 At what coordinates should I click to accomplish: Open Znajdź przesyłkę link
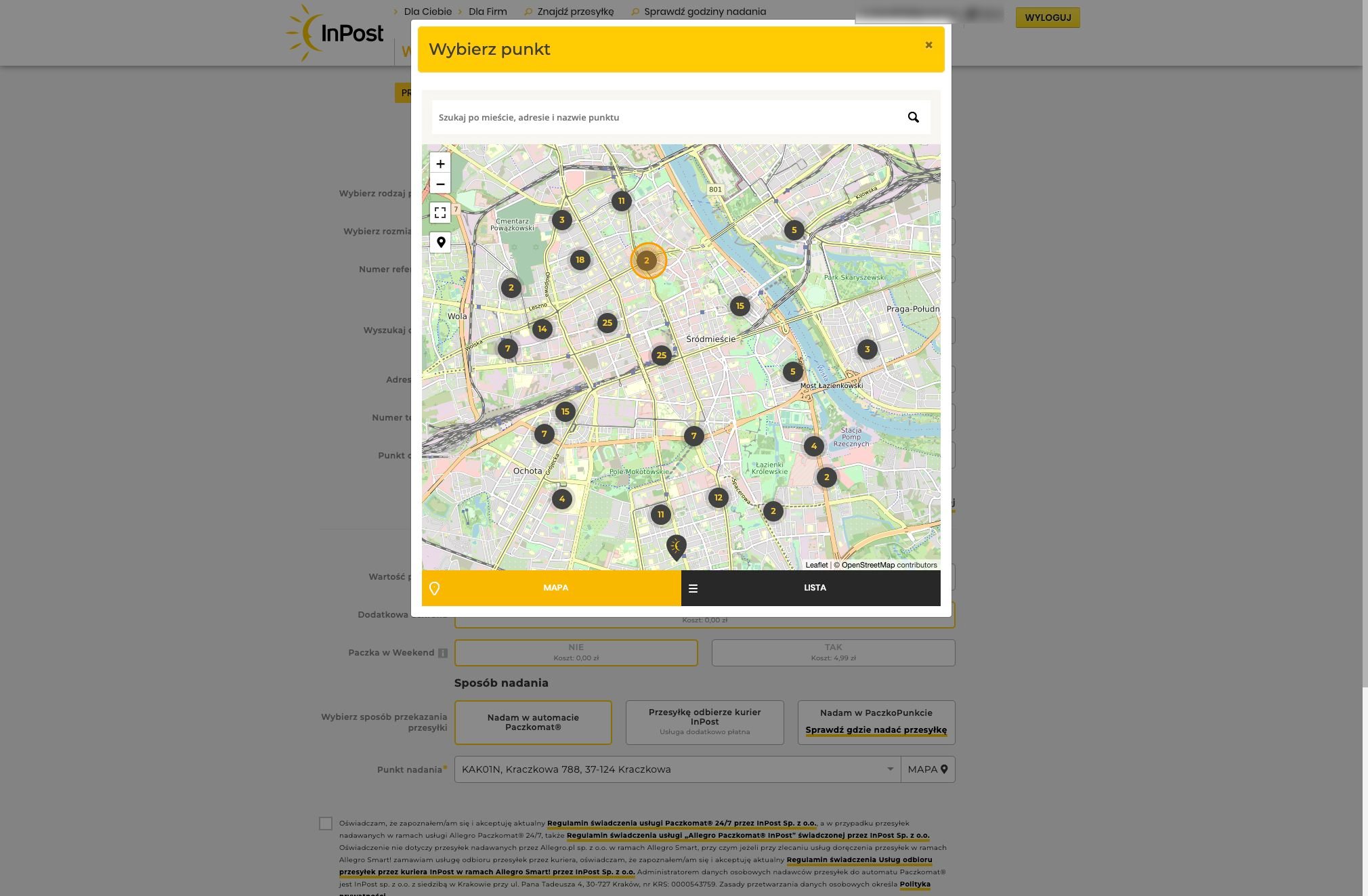pyautogui.click(x=575, y=12)
